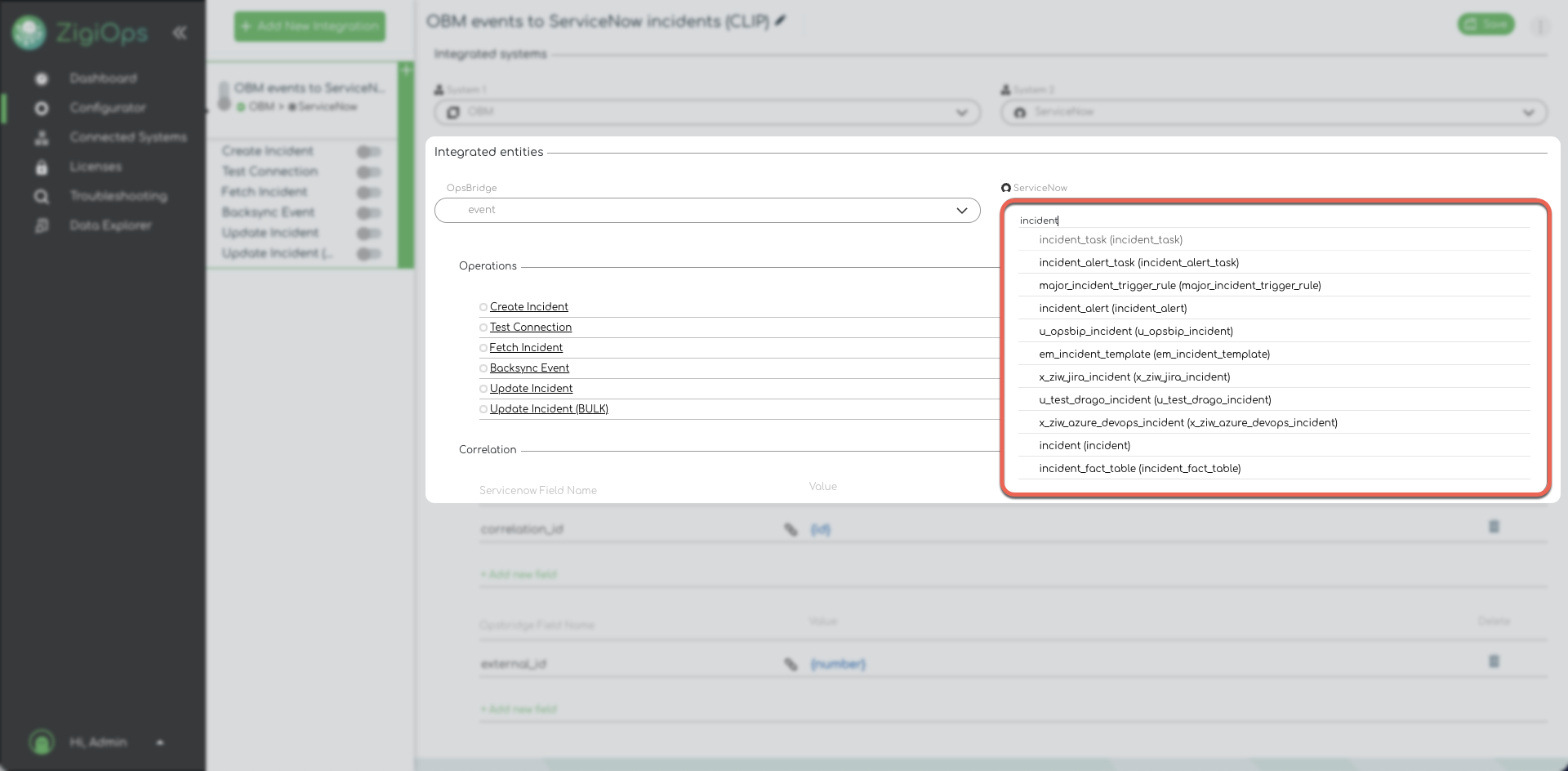Viewport: 1568px width, 771px height.
Task: Choose incident_task from the dropdown list
Action: pyautogui.click(x=1274, y=239)
